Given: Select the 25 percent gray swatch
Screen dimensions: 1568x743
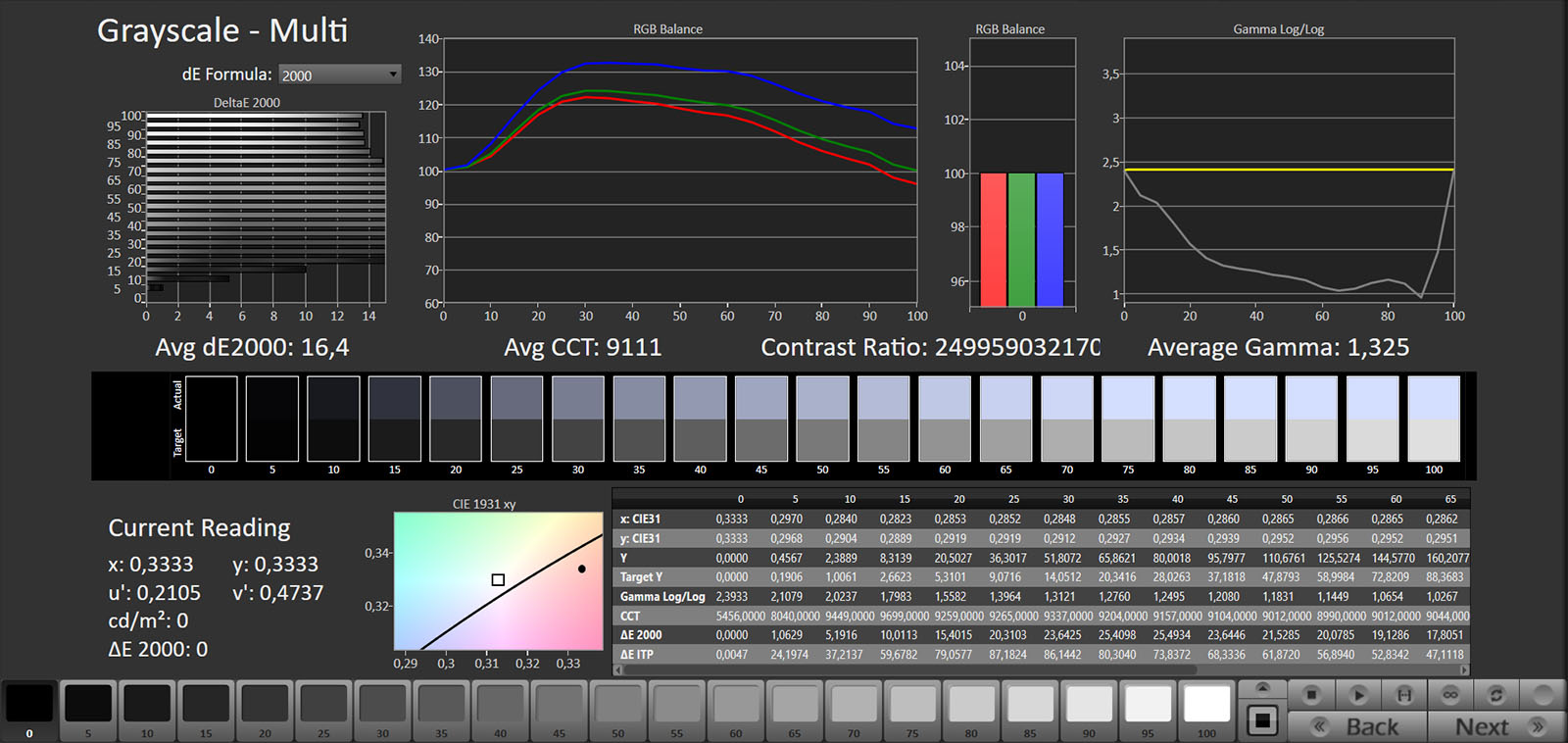Looking at the screenshot, I should click(323, 706).
